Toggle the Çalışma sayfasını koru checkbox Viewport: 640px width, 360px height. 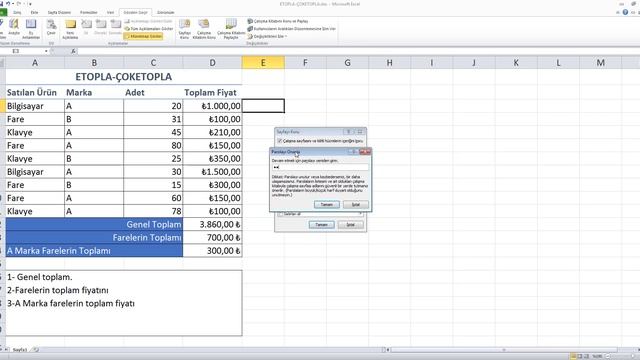280,141
